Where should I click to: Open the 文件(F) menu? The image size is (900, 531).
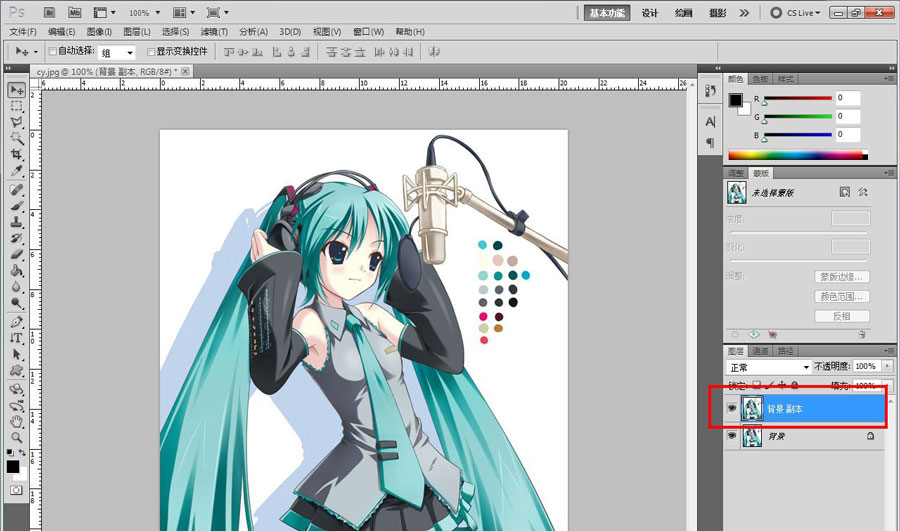[23, 32]
